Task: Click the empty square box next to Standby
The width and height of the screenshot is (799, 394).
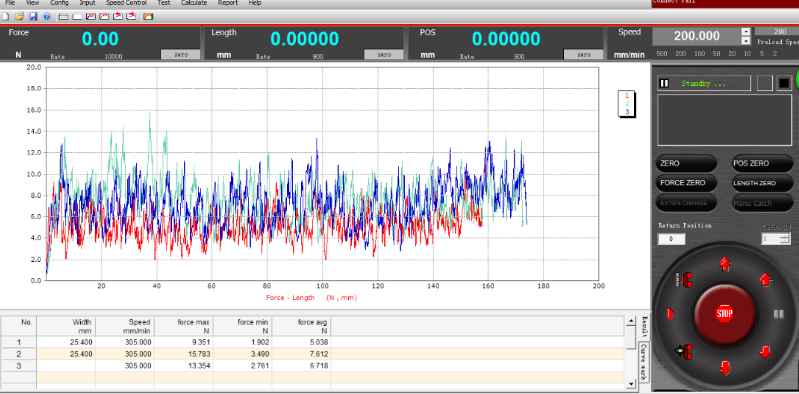Action: [765, 83]
